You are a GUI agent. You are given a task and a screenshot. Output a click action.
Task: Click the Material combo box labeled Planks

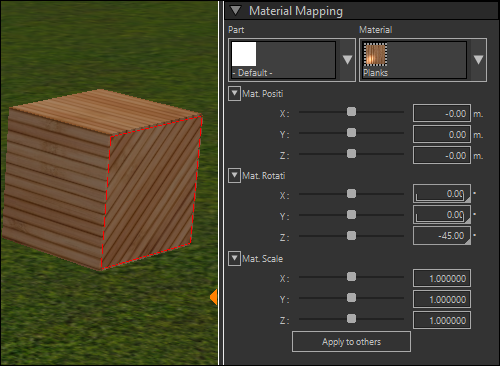click(x=423, y=60)
